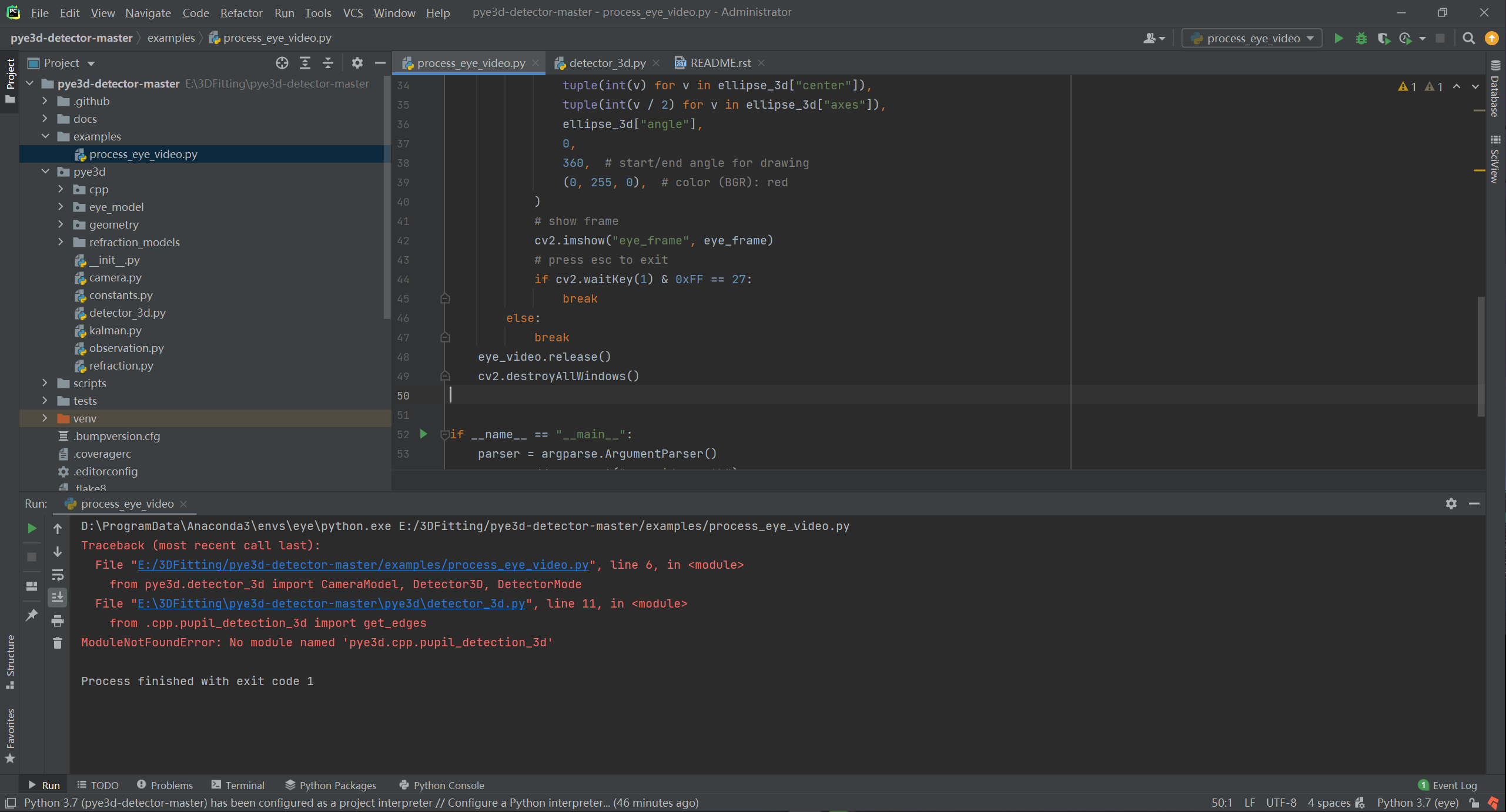Open the Python Console tab
Screen dimensions: 1506x812
[x=441, y=786]
